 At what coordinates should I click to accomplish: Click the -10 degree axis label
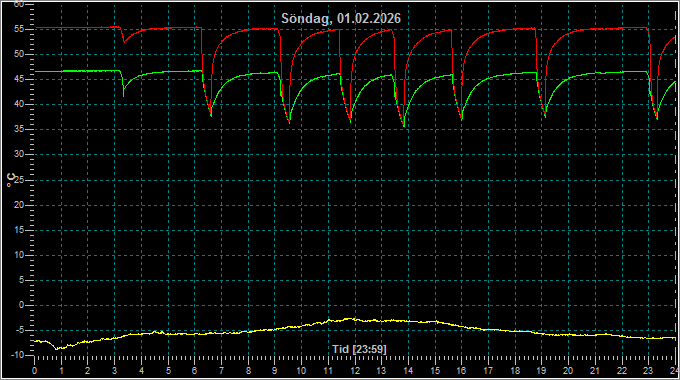17,355
